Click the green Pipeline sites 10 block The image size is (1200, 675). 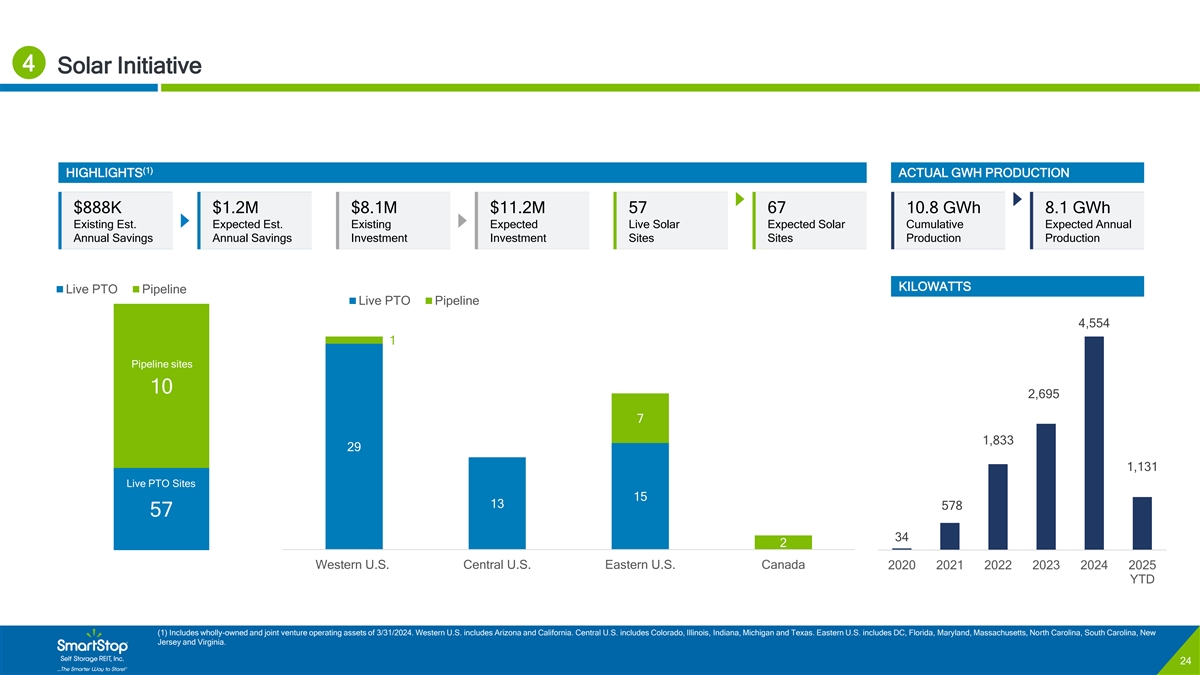coord(161,385)
